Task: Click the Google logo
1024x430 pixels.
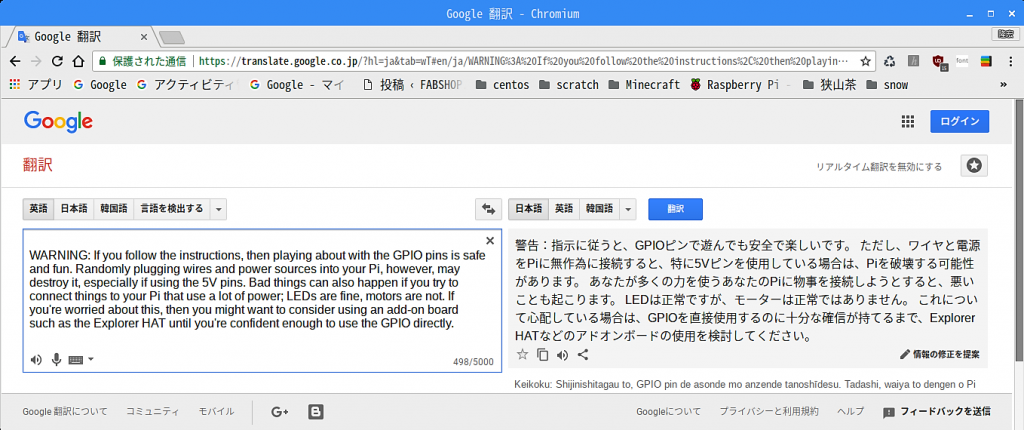Action: point(58,122)
